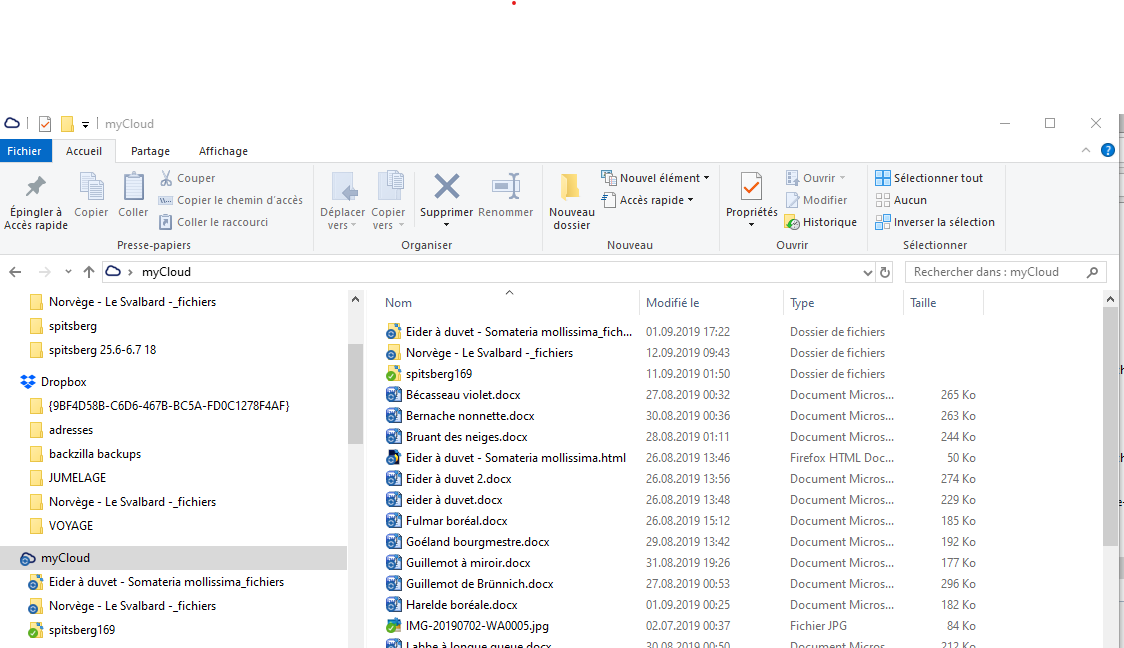The width and height of the screenshot is (1124, 648).
Task: Open Propriétés from the ribbon
Action: pyautogui.click(x=751, y=187)
